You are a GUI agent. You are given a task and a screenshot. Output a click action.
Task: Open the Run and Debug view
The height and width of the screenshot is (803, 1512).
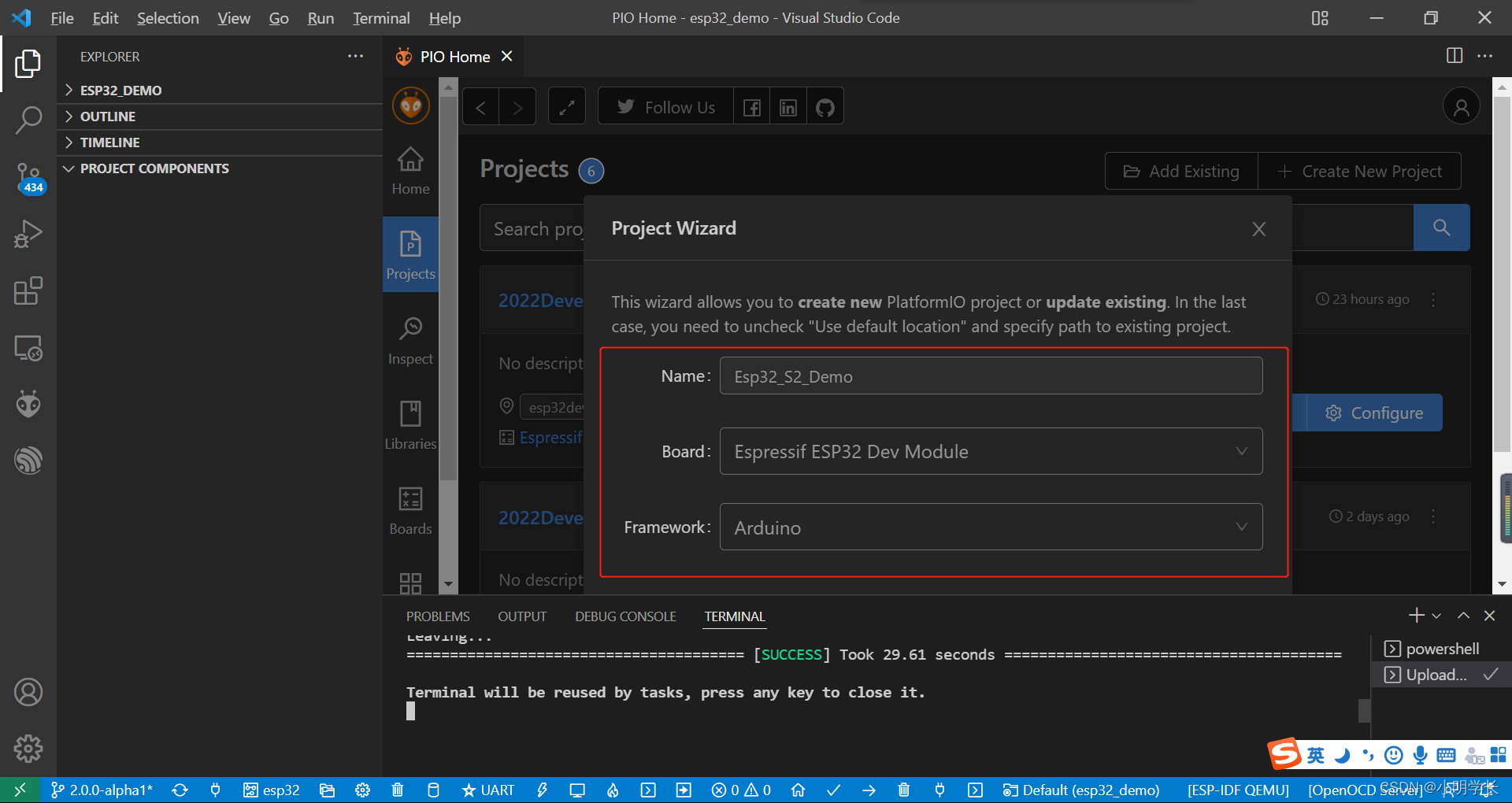point(28,234)
